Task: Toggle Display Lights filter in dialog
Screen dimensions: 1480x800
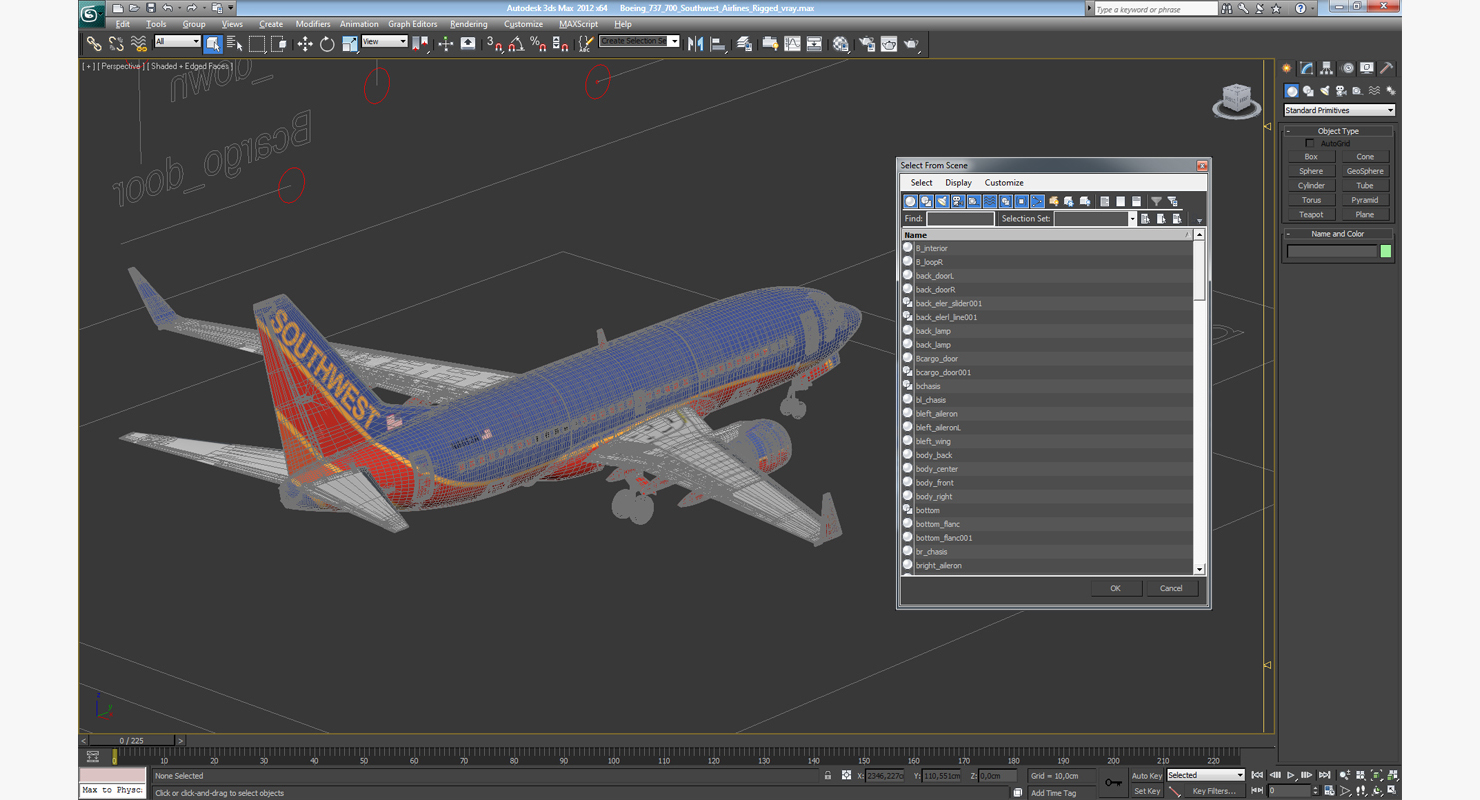Action: coord(942,201)
